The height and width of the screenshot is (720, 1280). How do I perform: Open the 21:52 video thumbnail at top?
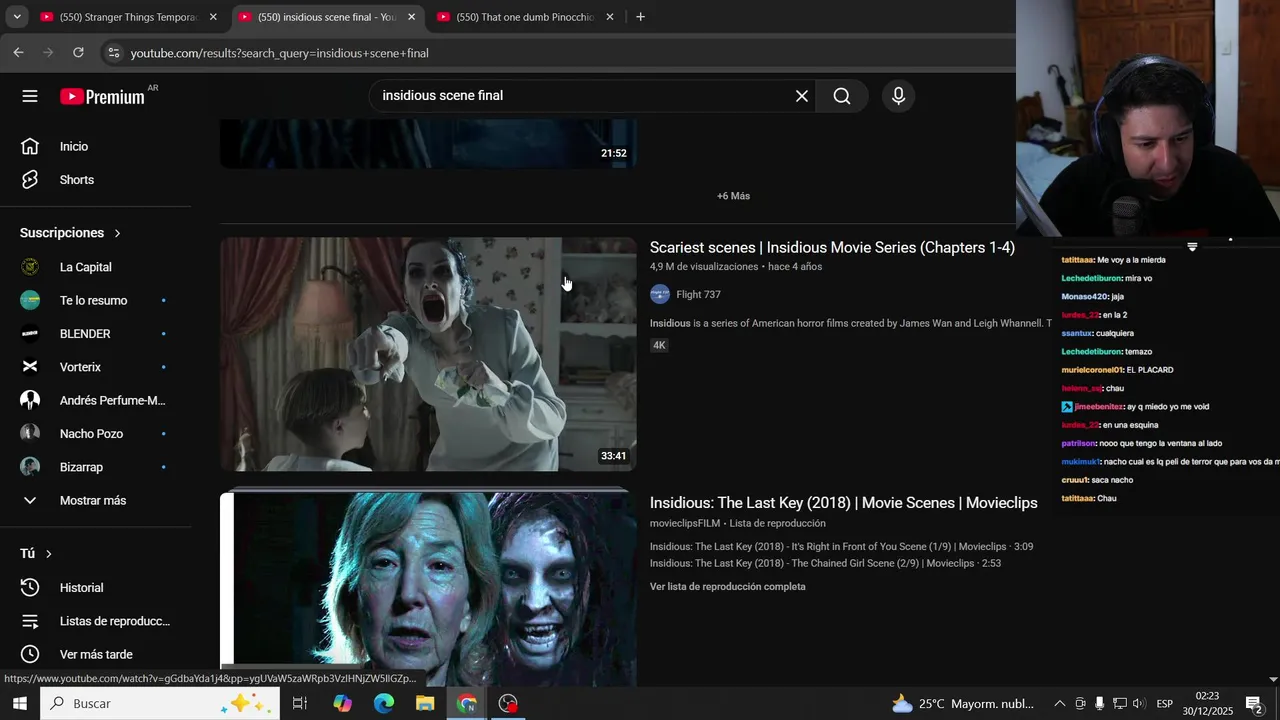[x=428, y=144]
